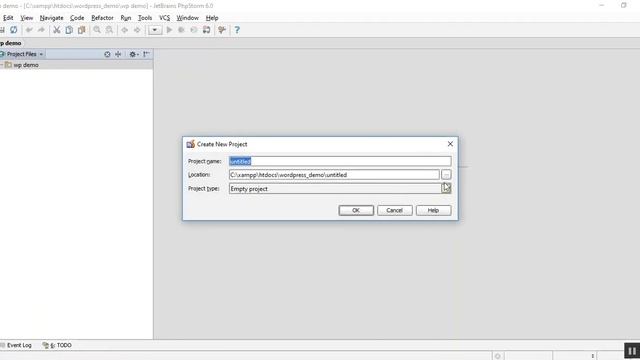Open the Project type dropdown arrow
Image resolution: width=640 pixels, height=360 pixels.
(x=446, y=189)
